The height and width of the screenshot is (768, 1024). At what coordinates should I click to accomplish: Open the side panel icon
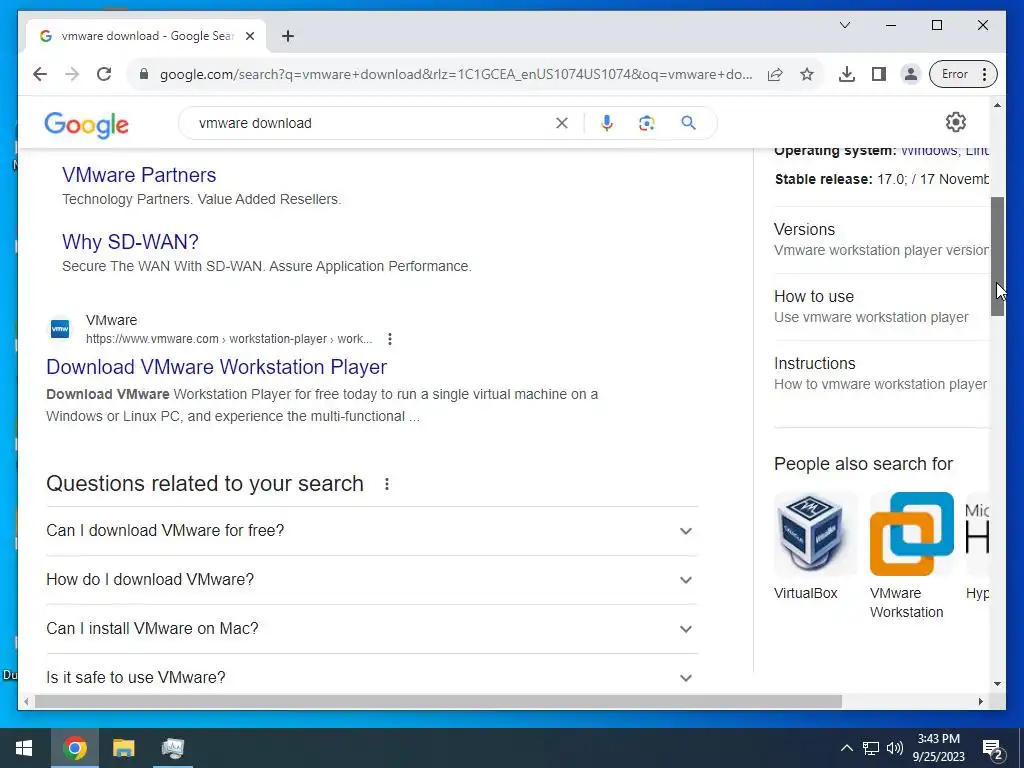pos(878,74)
